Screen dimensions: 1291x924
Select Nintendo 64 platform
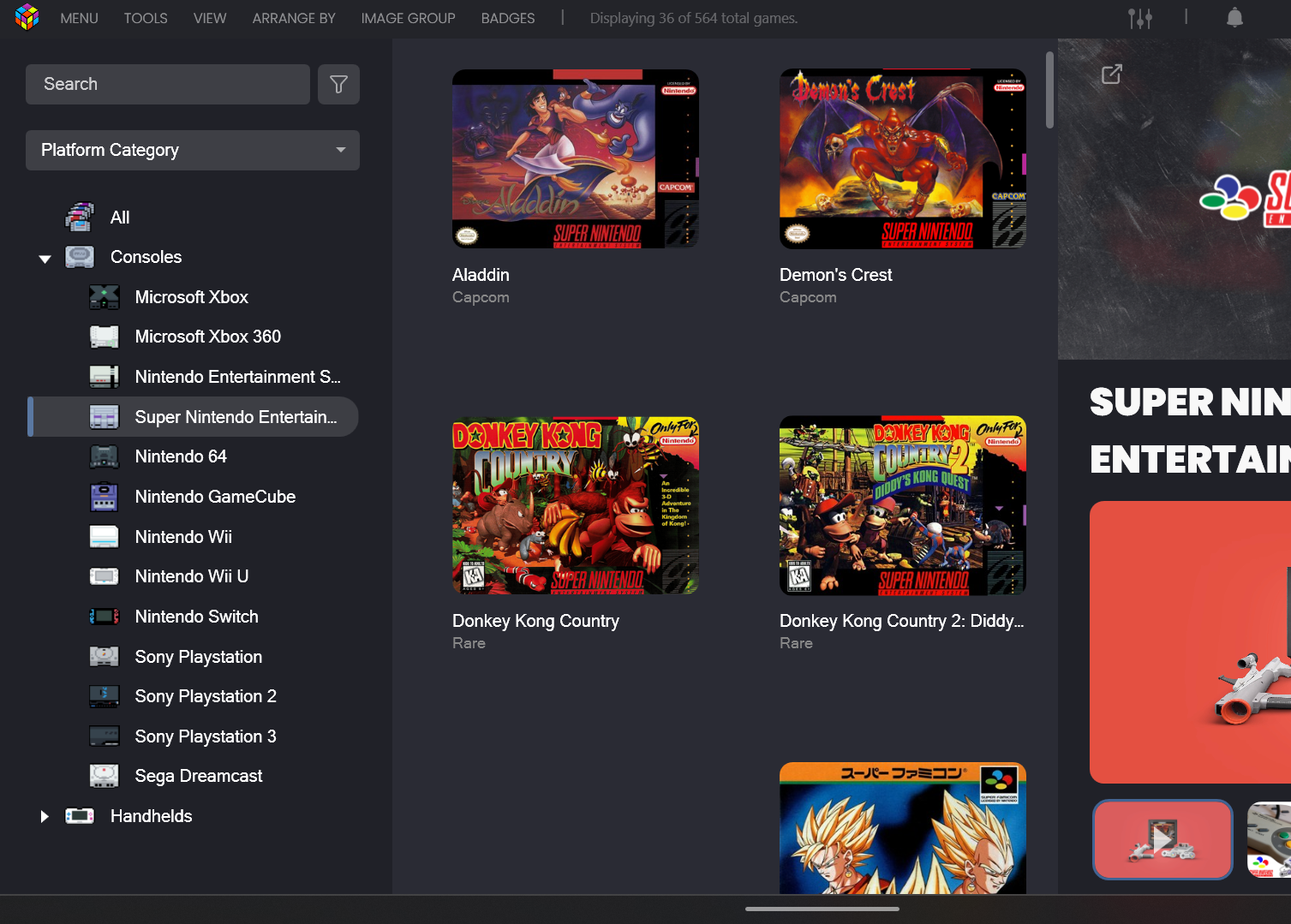coord(181,456)
